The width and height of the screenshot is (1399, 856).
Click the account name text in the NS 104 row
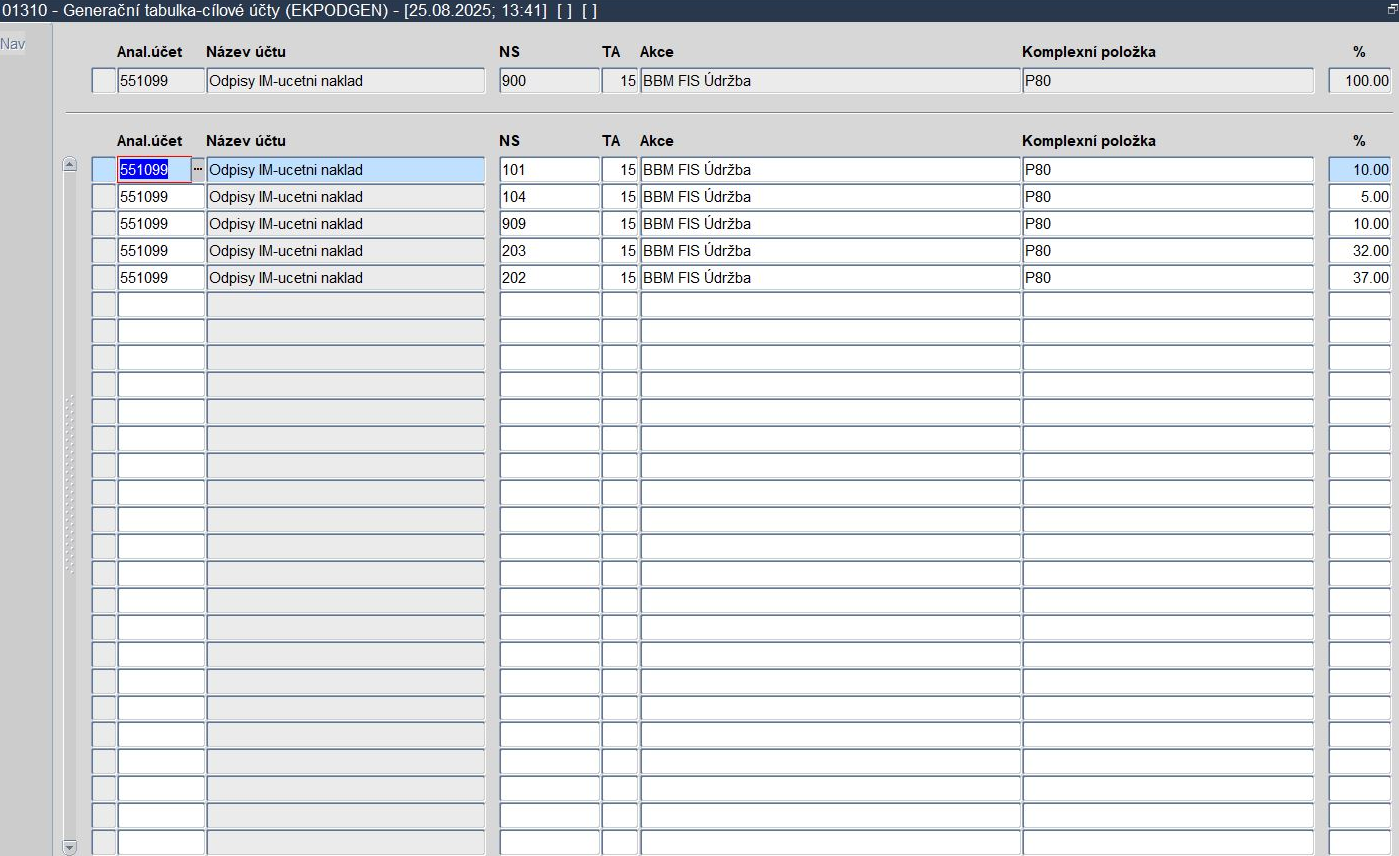click(x=286, y=197)
